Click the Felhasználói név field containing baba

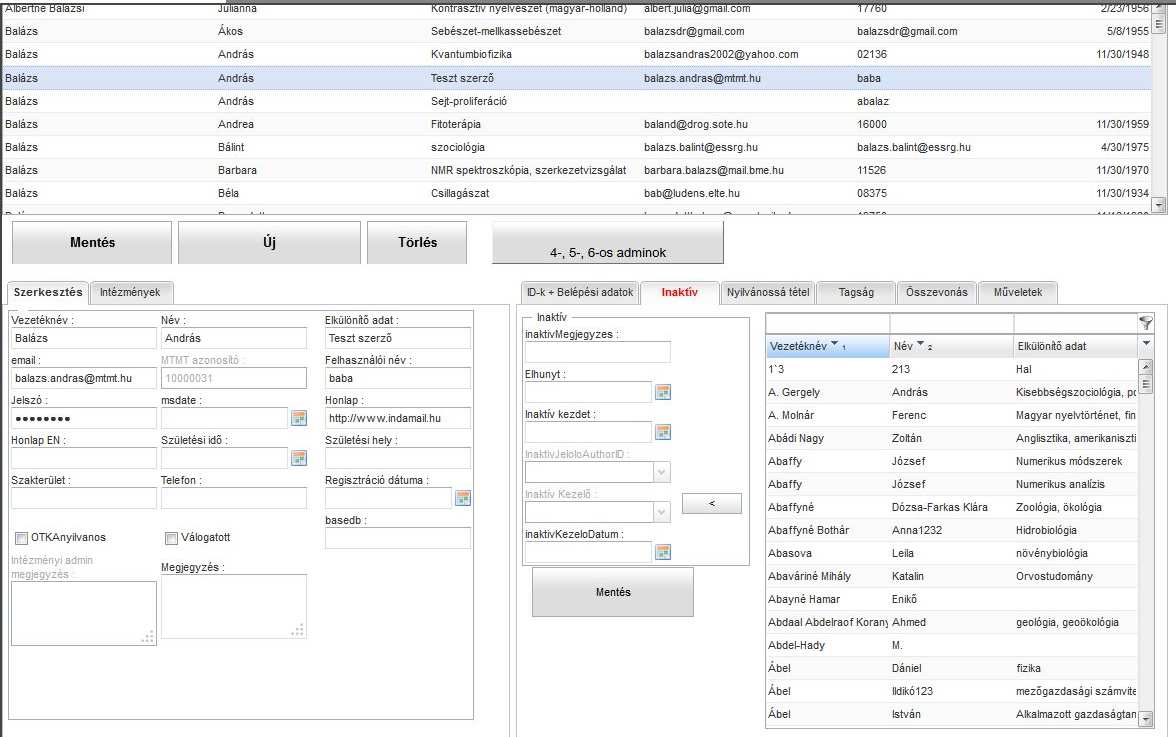tap(398, 379)
